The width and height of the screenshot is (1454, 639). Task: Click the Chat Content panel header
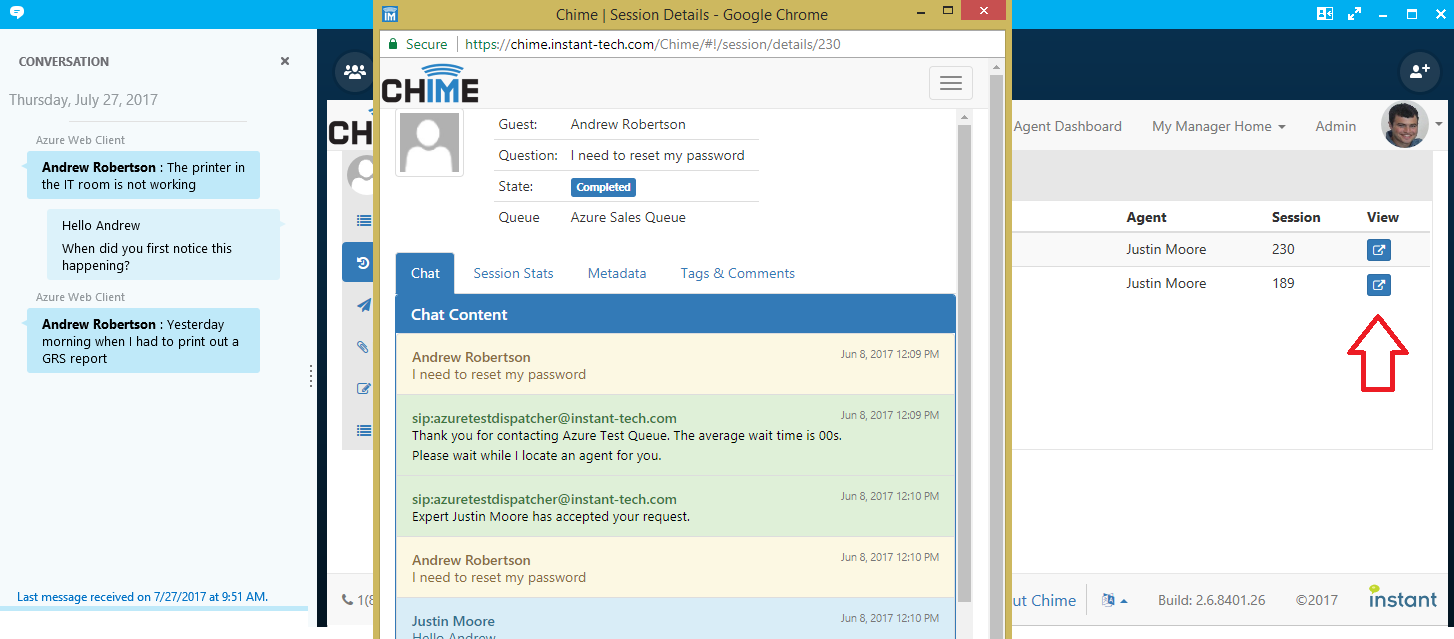pyautogui.click(x=675, y=314)
